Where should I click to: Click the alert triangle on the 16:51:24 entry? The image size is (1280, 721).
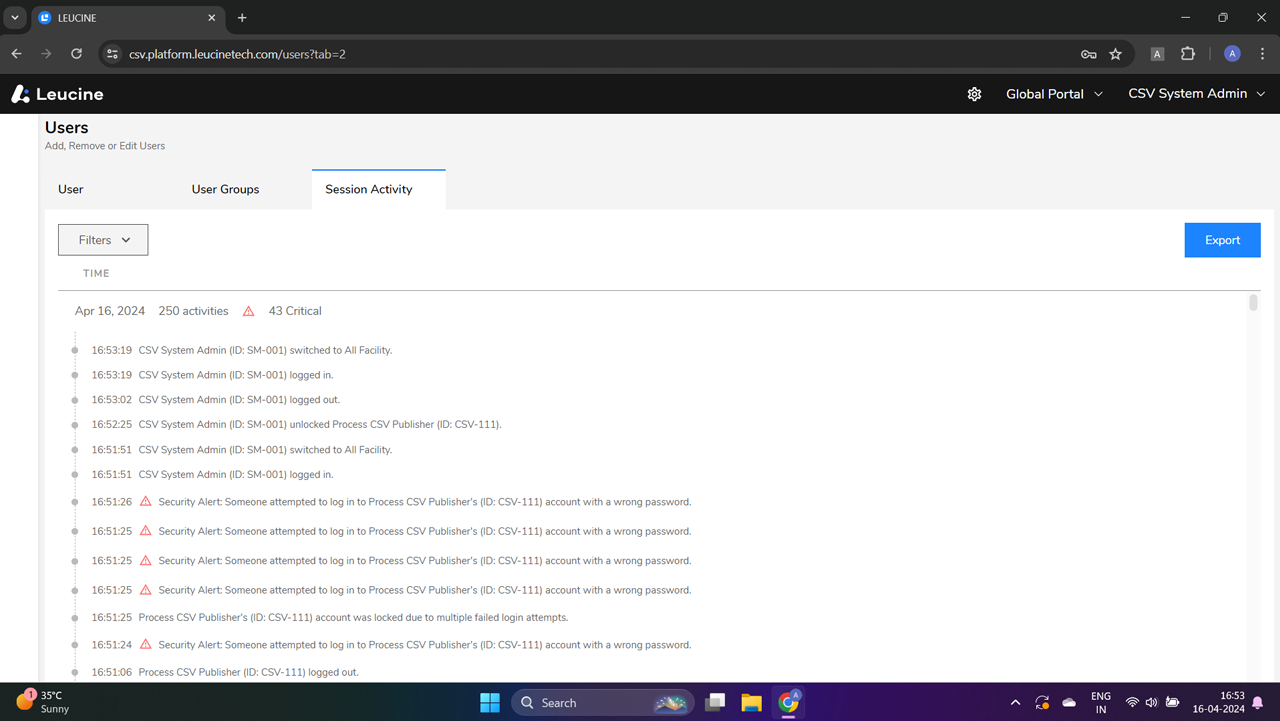tap(145, 644)
